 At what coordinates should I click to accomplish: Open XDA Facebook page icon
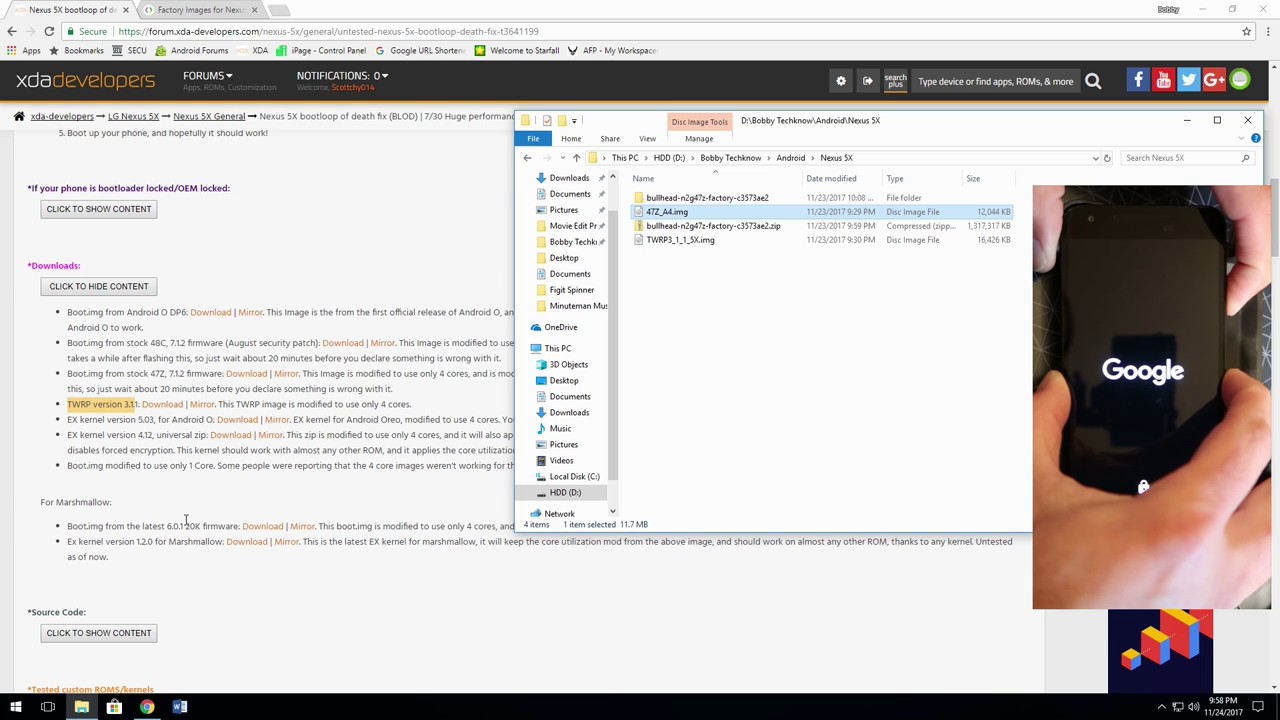1138,81
